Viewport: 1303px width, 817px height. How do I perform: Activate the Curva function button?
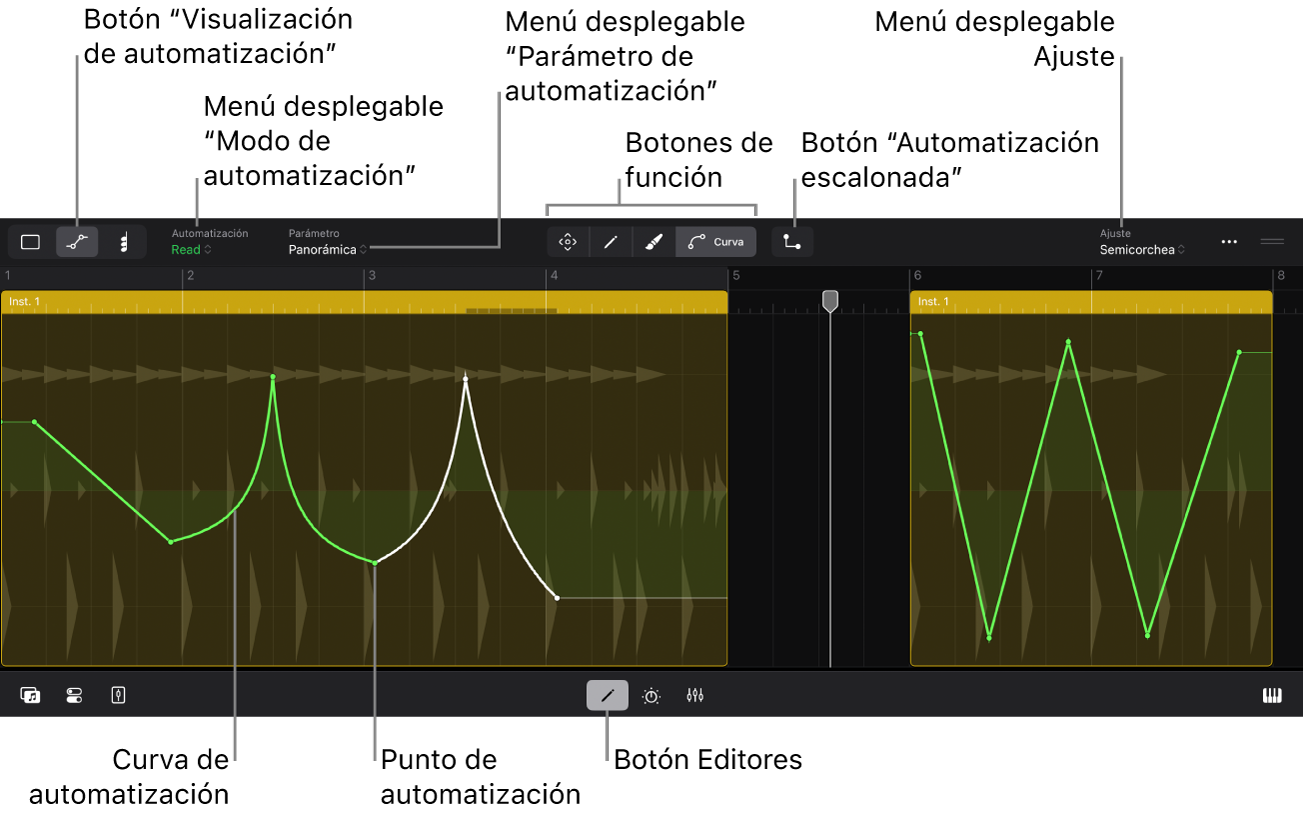[716, 242]
